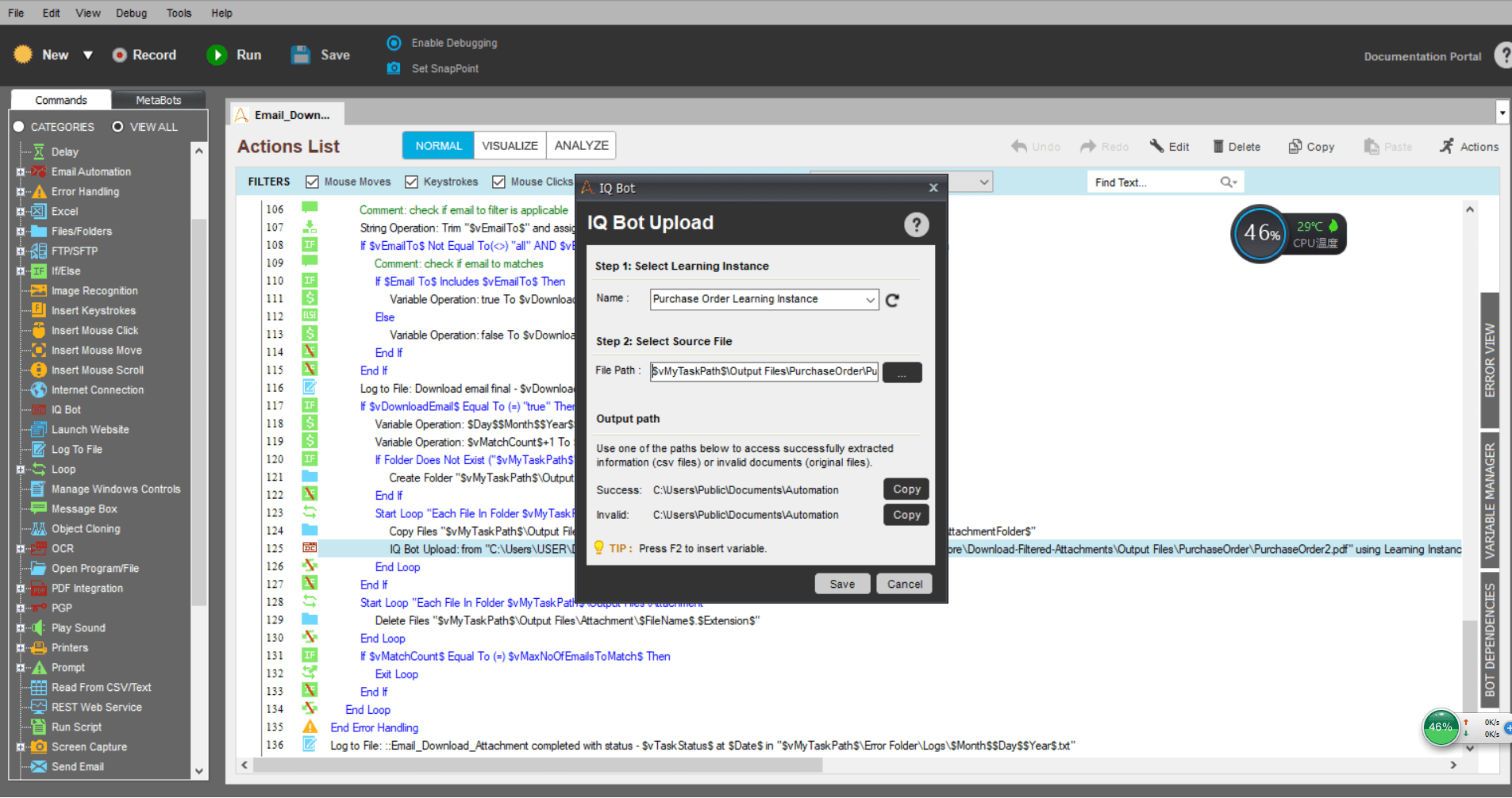This screenshot has width=1512, height=798.
Task: Open the Debug menu
Action: [131, 13]
